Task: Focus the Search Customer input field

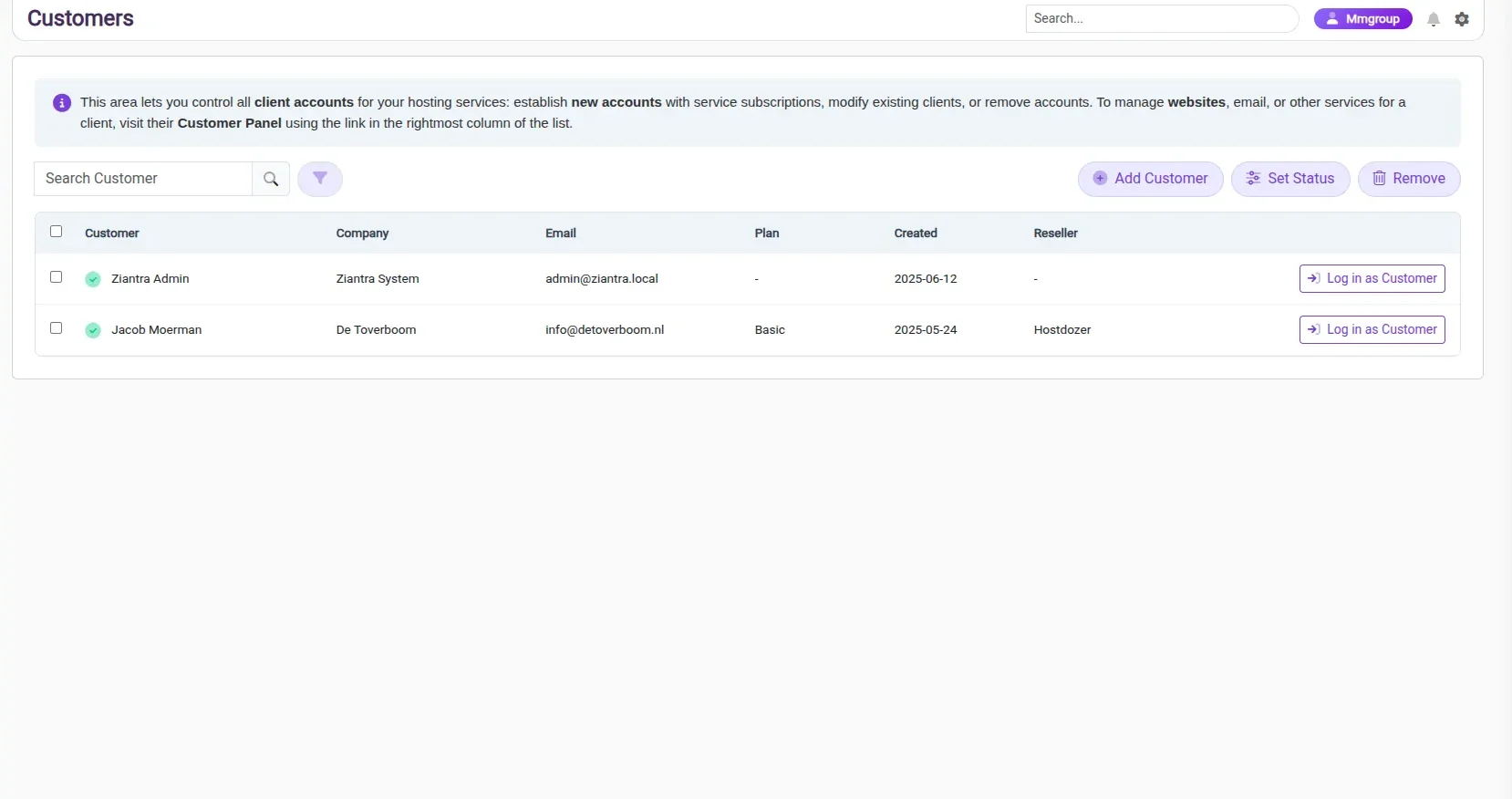Action: [x=143, y=179]
